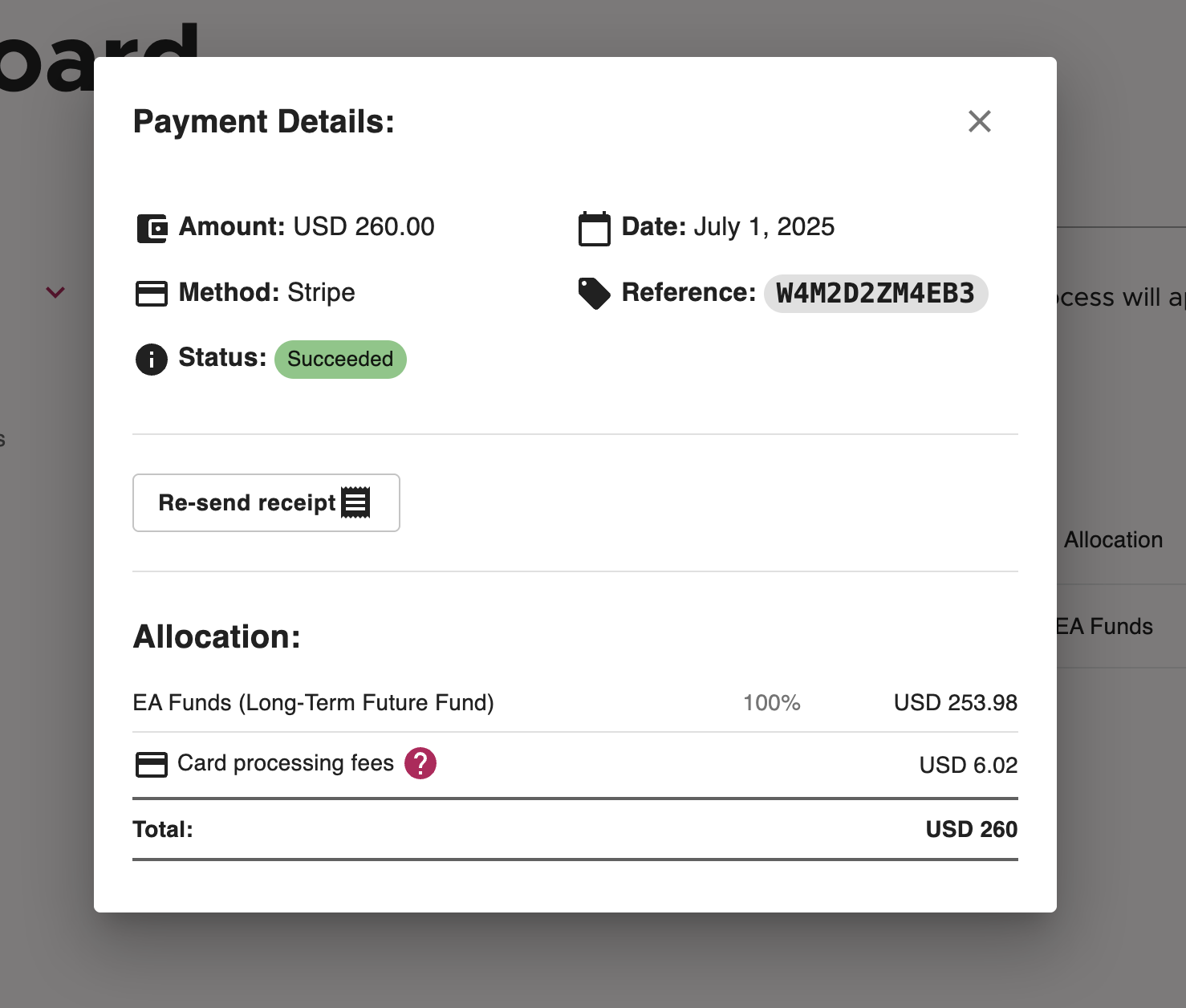Click the July 1, 2025 date text
Image resolution: width=1186 pixels, height=1008 pixels.
click(764, 227)
